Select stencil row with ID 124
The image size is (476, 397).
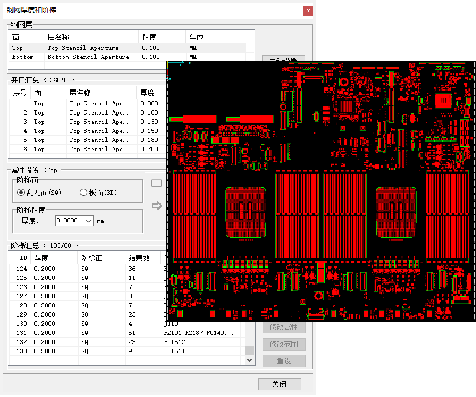tap(87, 268)
